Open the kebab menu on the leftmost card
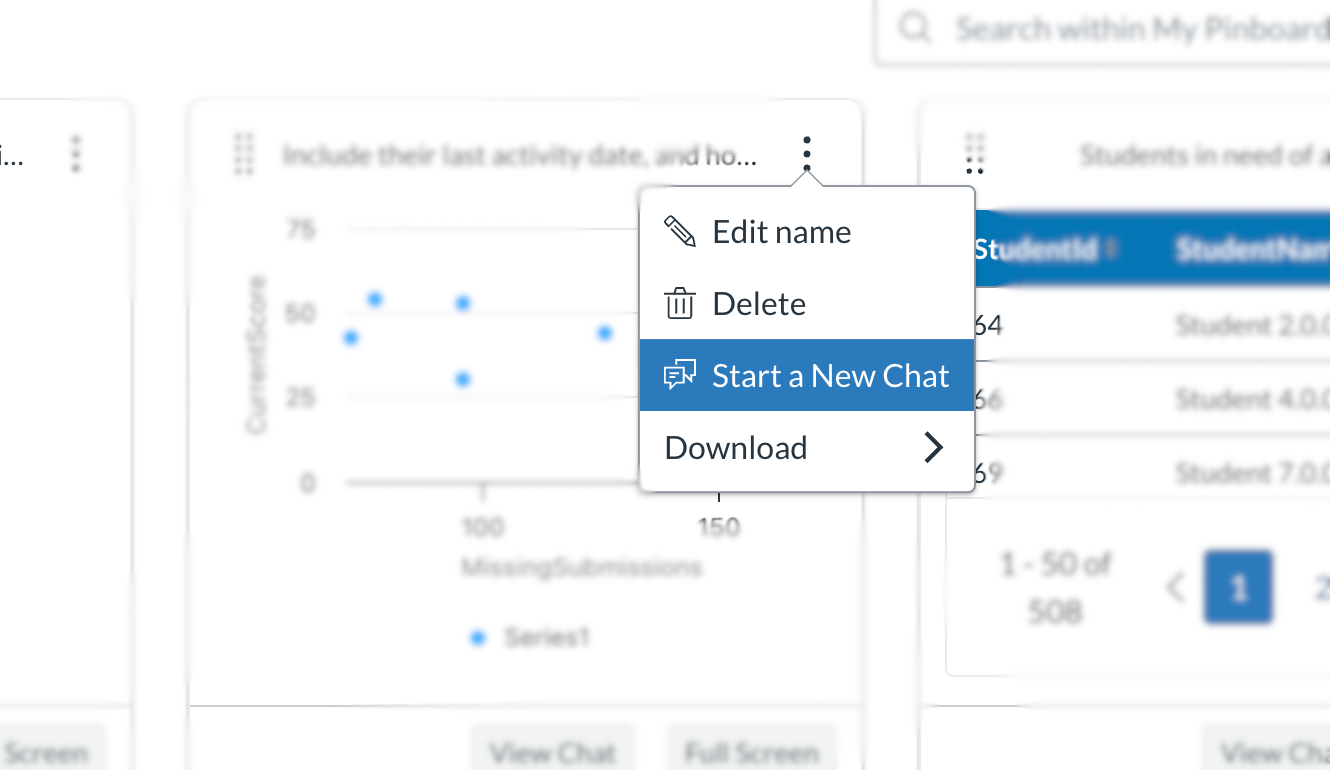The image size is (1330, 770). click(76, 155)
